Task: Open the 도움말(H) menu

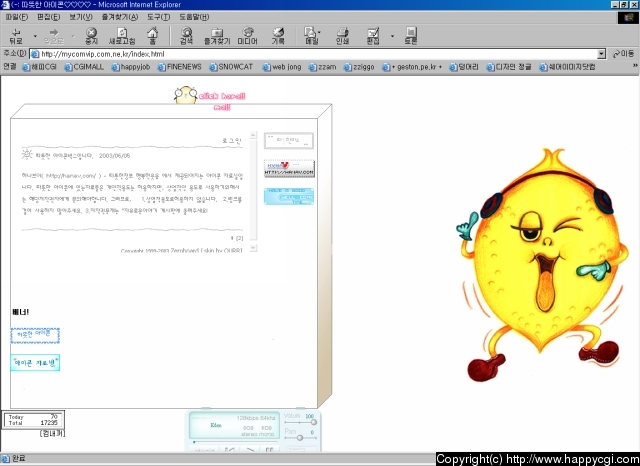Action: pos(194,17)
